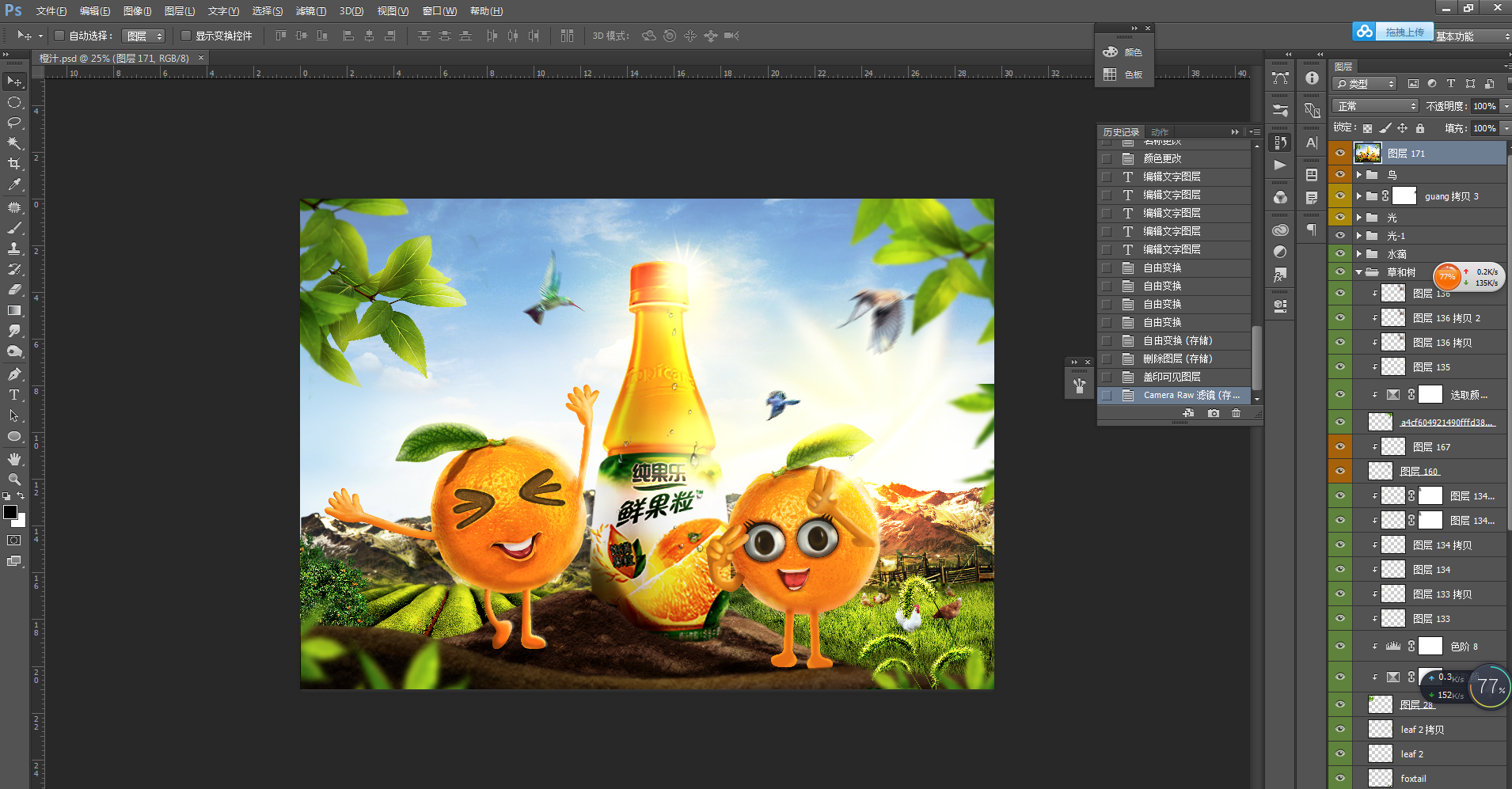1512x789 pixels.
Task: Open the 滤镜 menu
Action: click(x=310, y=11)
